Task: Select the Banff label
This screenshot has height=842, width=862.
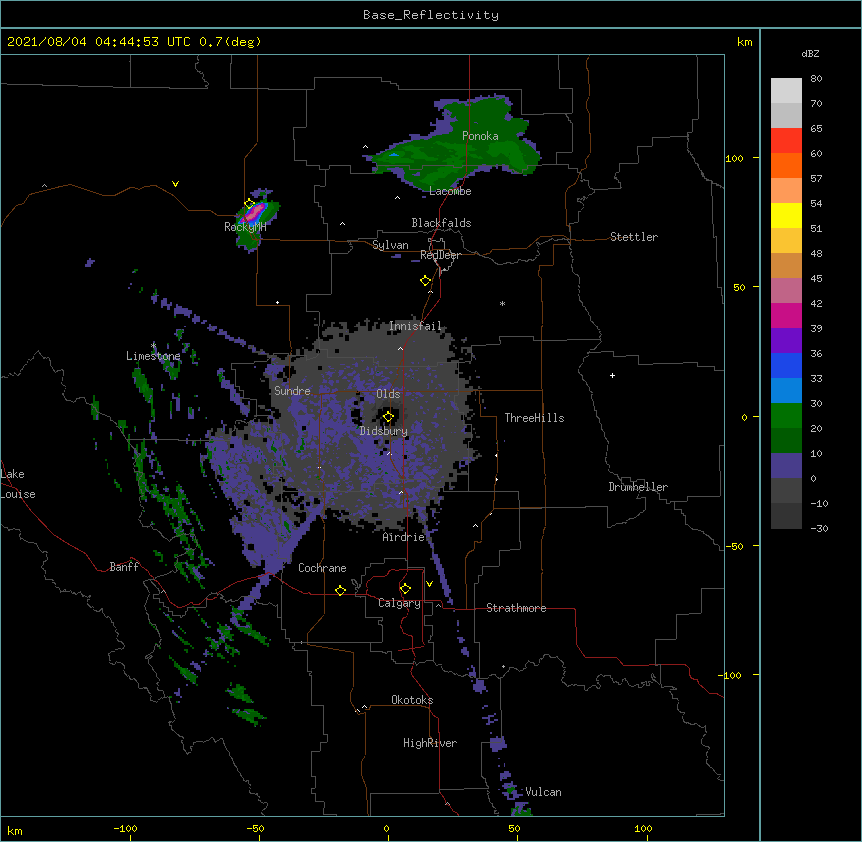Action: tap(124, 567)
